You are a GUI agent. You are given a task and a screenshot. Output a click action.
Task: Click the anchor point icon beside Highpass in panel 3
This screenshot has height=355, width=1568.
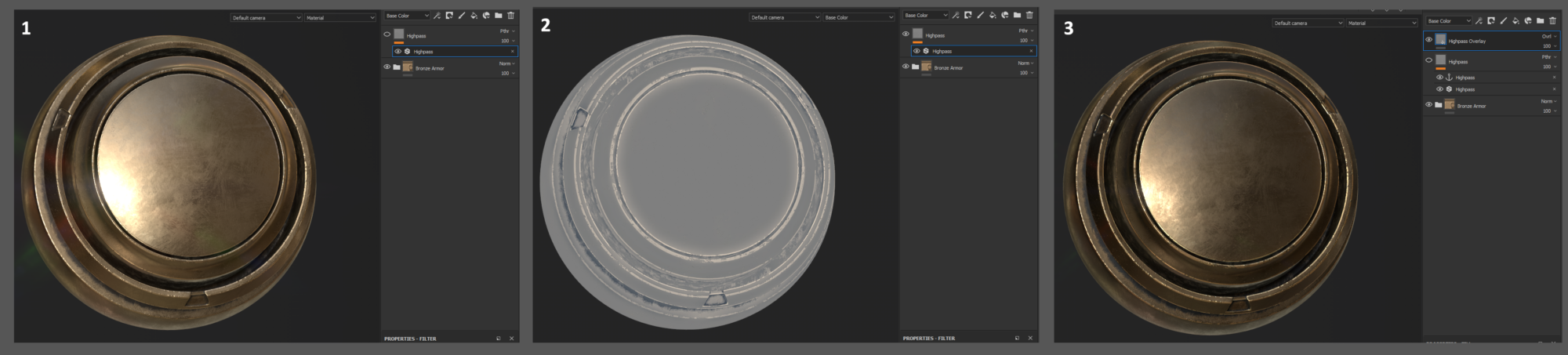(x=1449, y=78)
